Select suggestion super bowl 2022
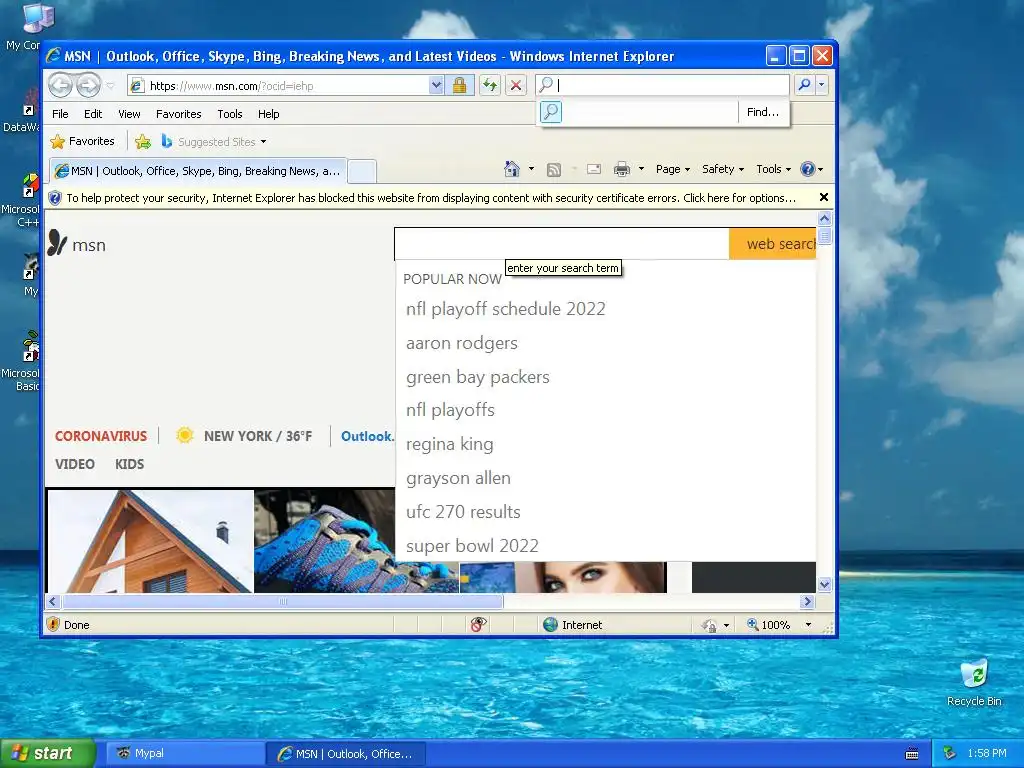 pos(472,546)
